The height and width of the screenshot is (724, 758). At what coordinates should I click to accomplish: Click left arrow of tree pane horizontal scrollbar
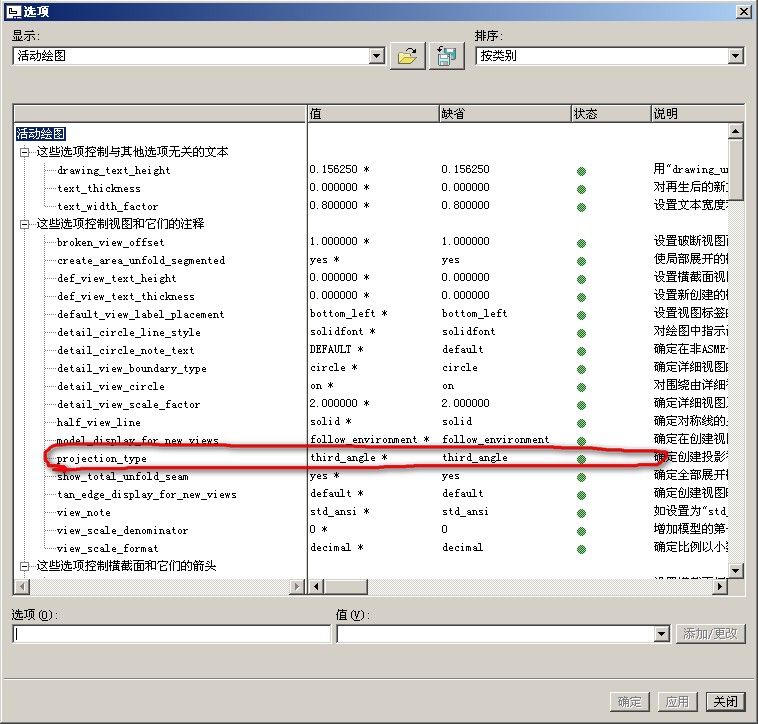point(22,587)
